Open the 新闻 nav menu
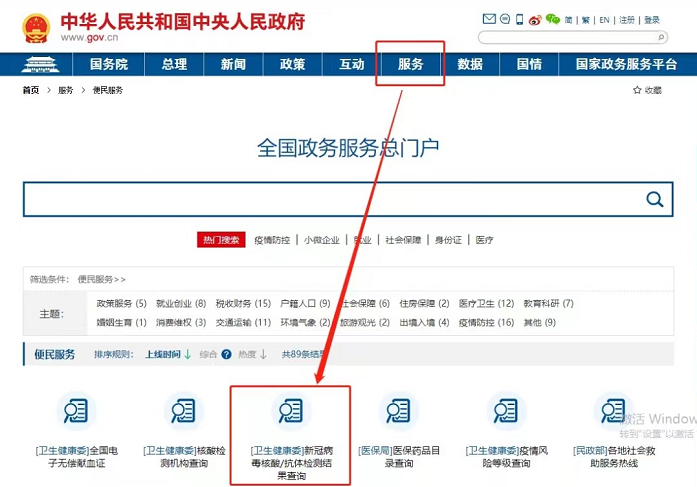 233,64
